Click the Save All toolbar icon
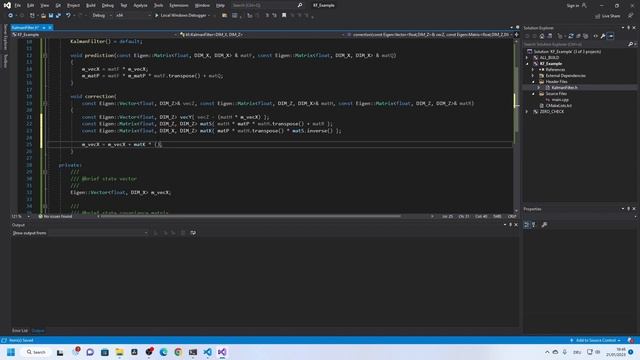The image size is (640, 360). point(58,16)
